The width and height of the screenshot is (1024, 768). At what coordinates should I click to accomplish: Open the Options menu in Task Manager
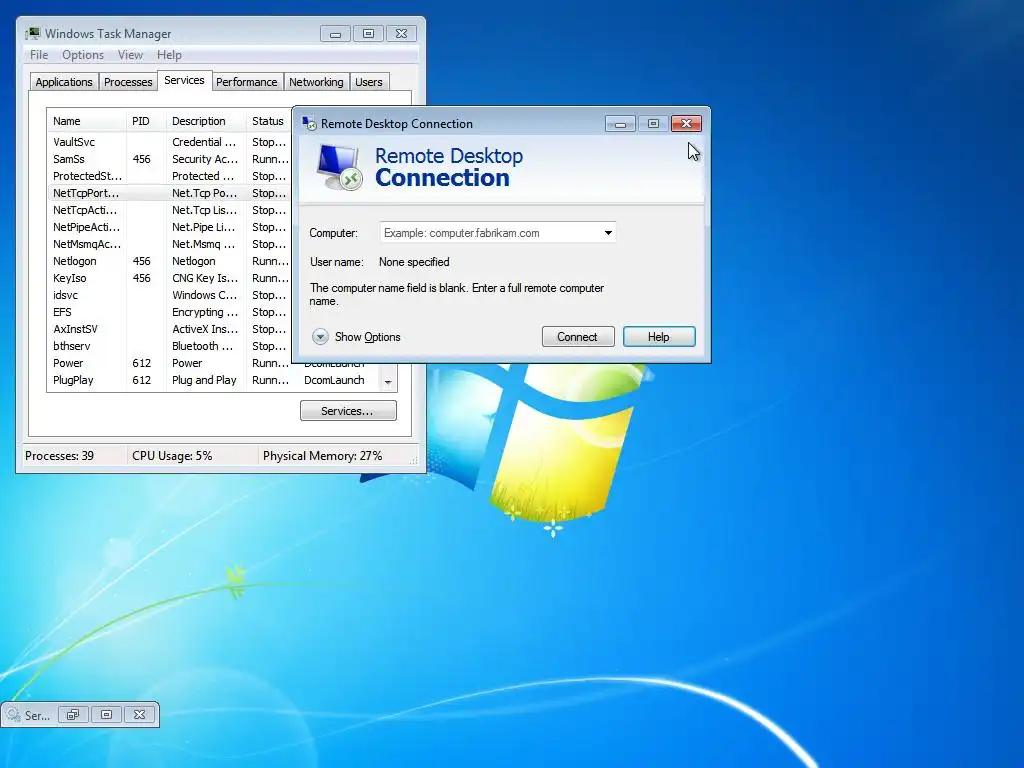point(83,55)
